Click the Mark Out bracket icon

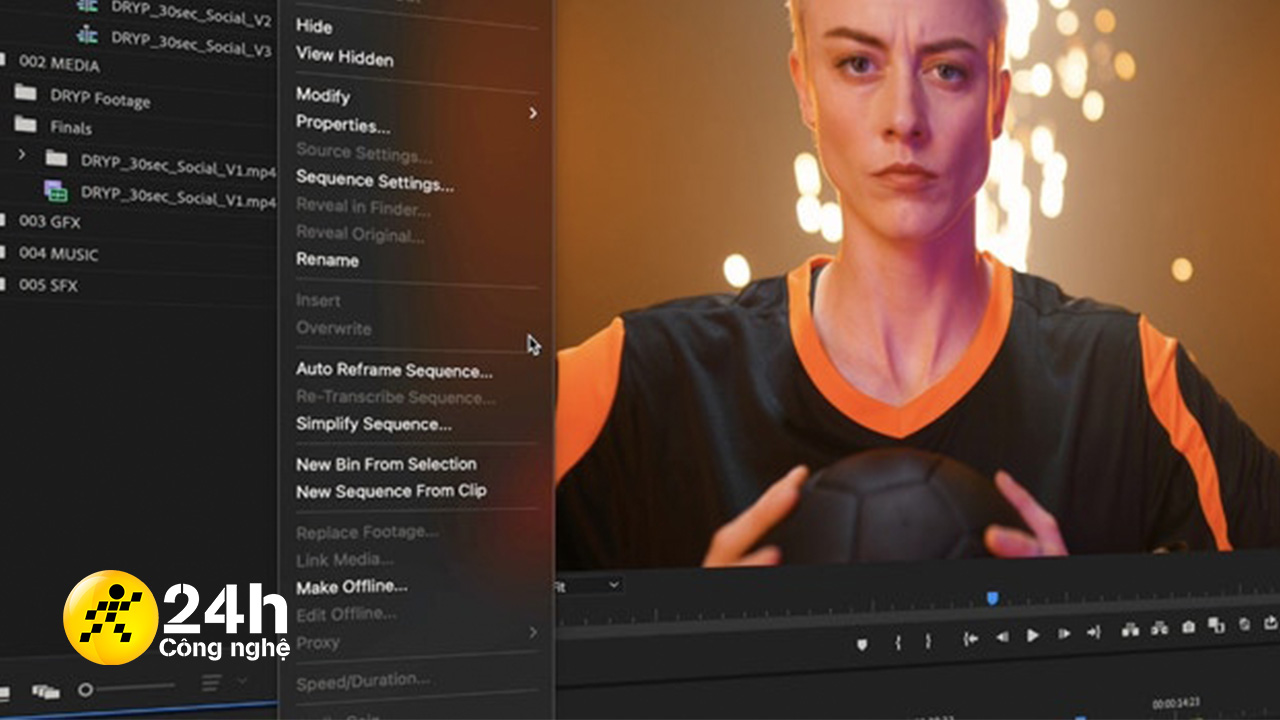tap(928, 642)
